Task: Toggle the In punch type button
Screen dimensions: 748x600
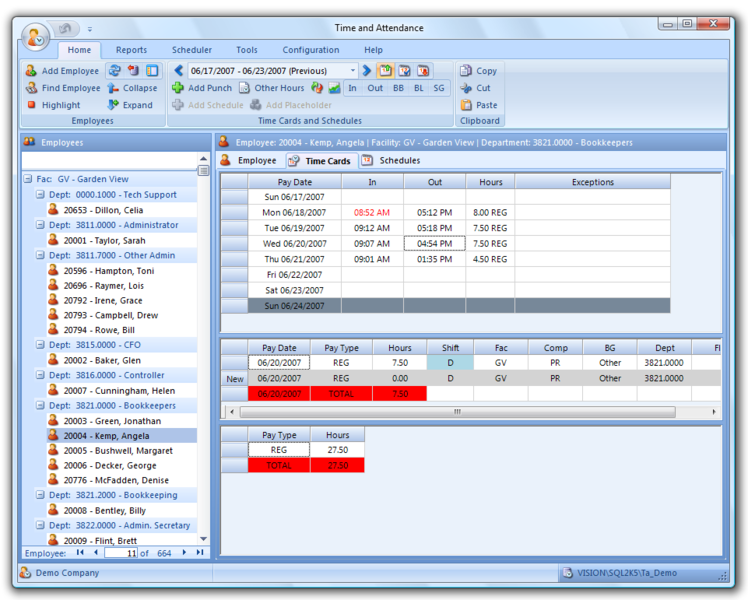Action: [352, 88]
